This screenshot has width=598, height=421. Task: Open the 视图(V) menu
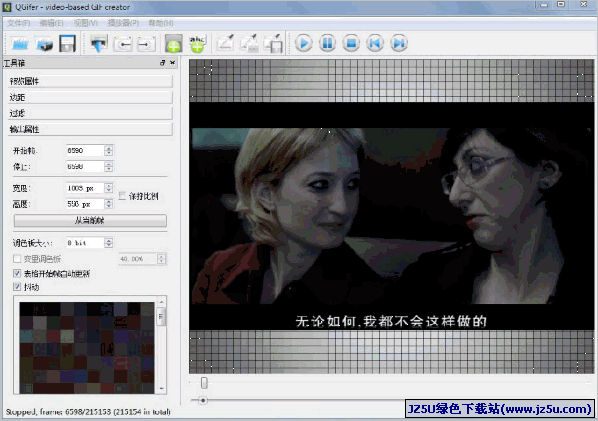click(85, 23)
